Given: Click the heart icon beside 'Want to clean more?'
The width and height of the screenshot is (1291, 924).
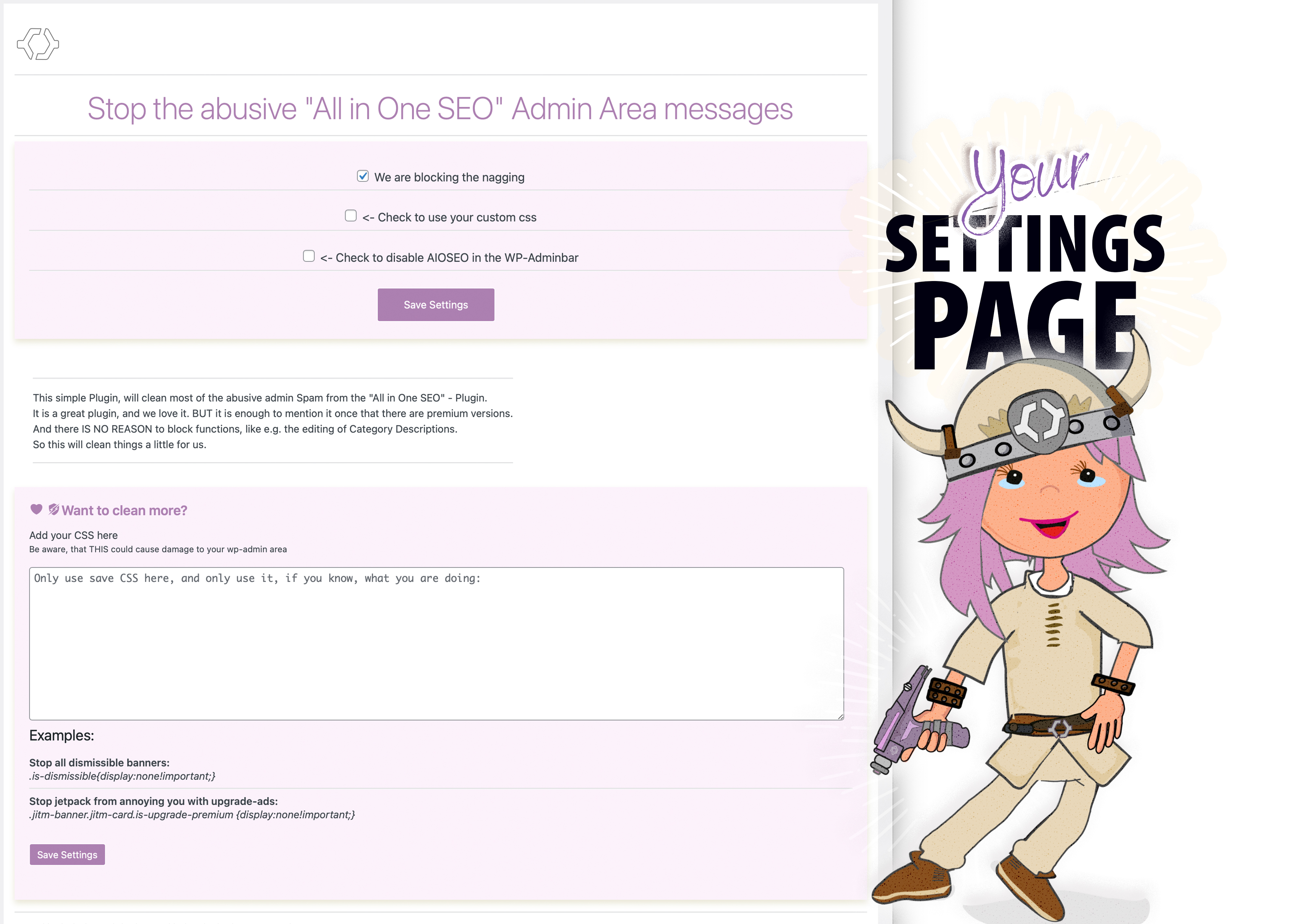Looking at the screenshot, I should click(37, 509).
